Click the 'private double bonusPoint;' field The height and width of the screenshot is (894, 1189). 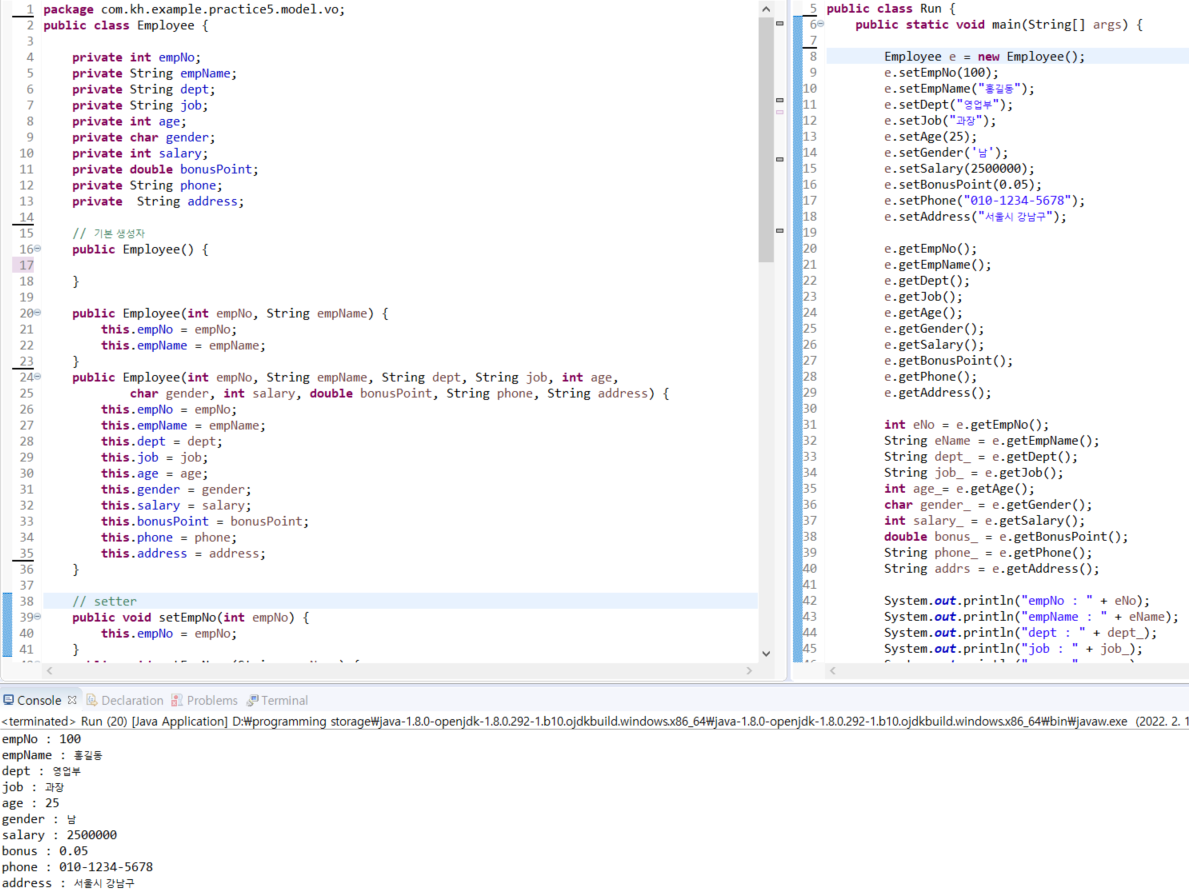click(x=165, y=169)
